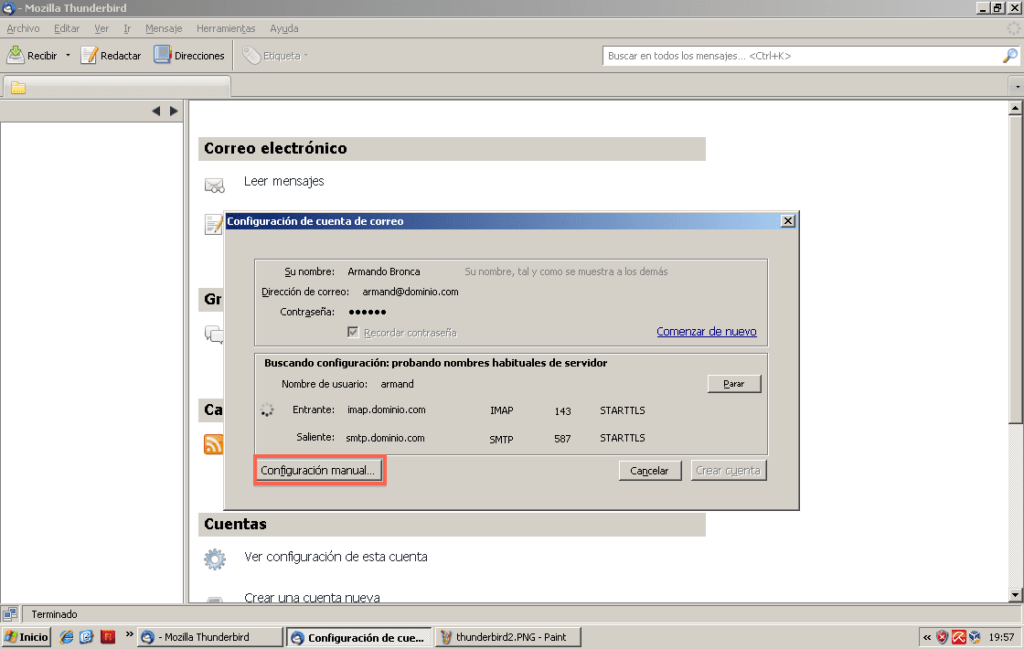
Task: Click the search magnifier icon
Action: (x=1009, y=56)
